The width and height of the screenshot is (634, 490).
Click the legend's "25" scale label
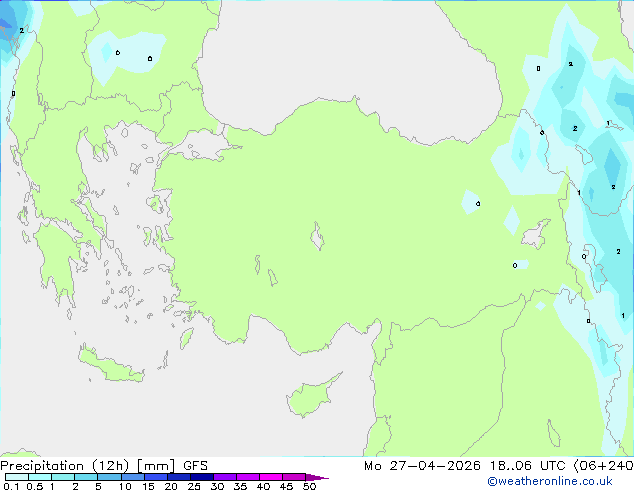[x=194, y=486]
